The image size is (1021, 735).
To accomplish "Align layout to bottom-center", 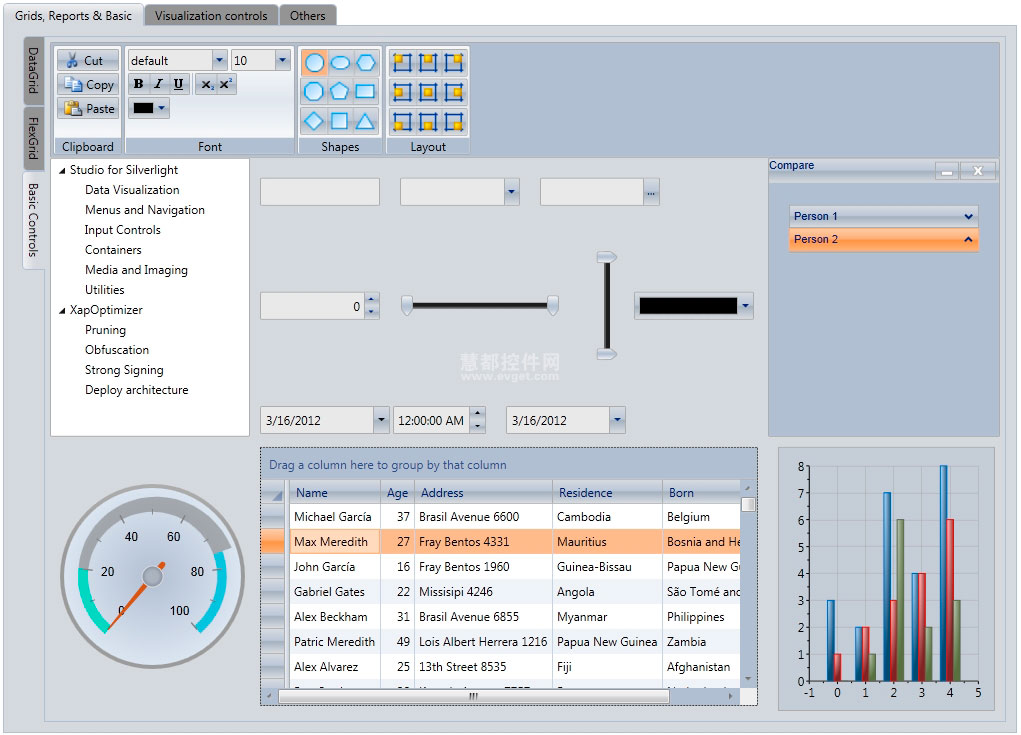I will 428,121.
